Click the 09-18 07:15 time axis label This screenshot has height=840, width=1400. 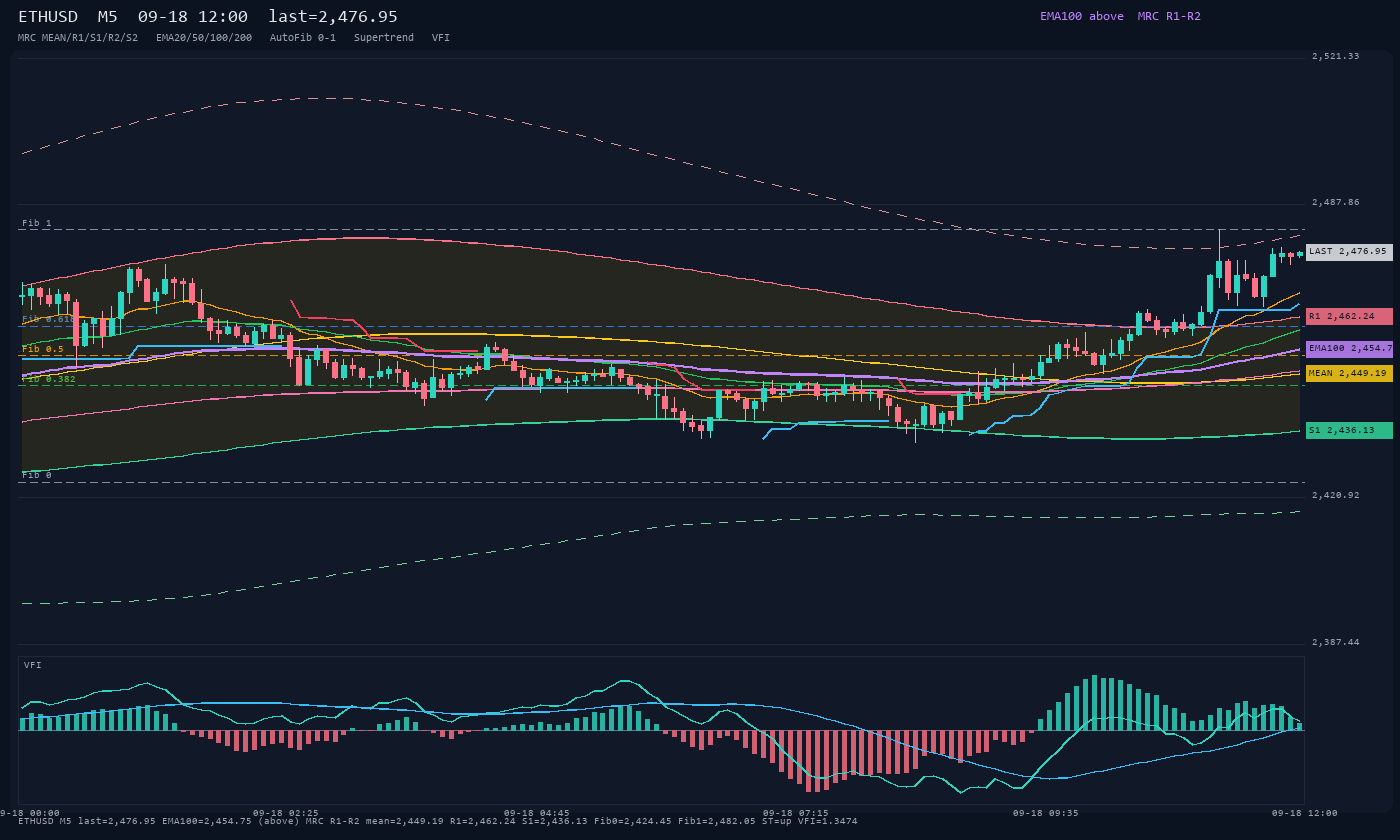click(795, 813)
